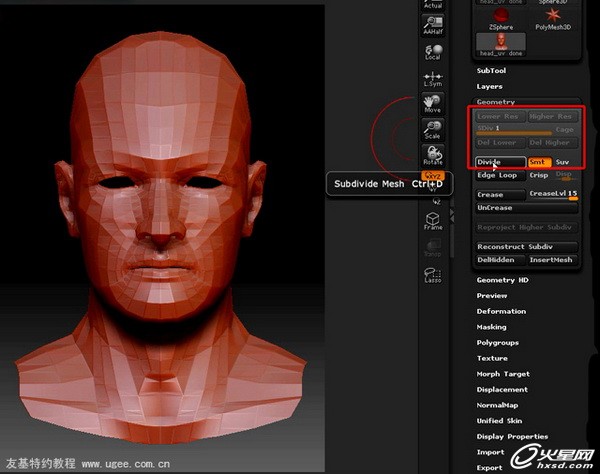Click the Del Lower button
The image size is (600, 474).
[x=501, y=143]
